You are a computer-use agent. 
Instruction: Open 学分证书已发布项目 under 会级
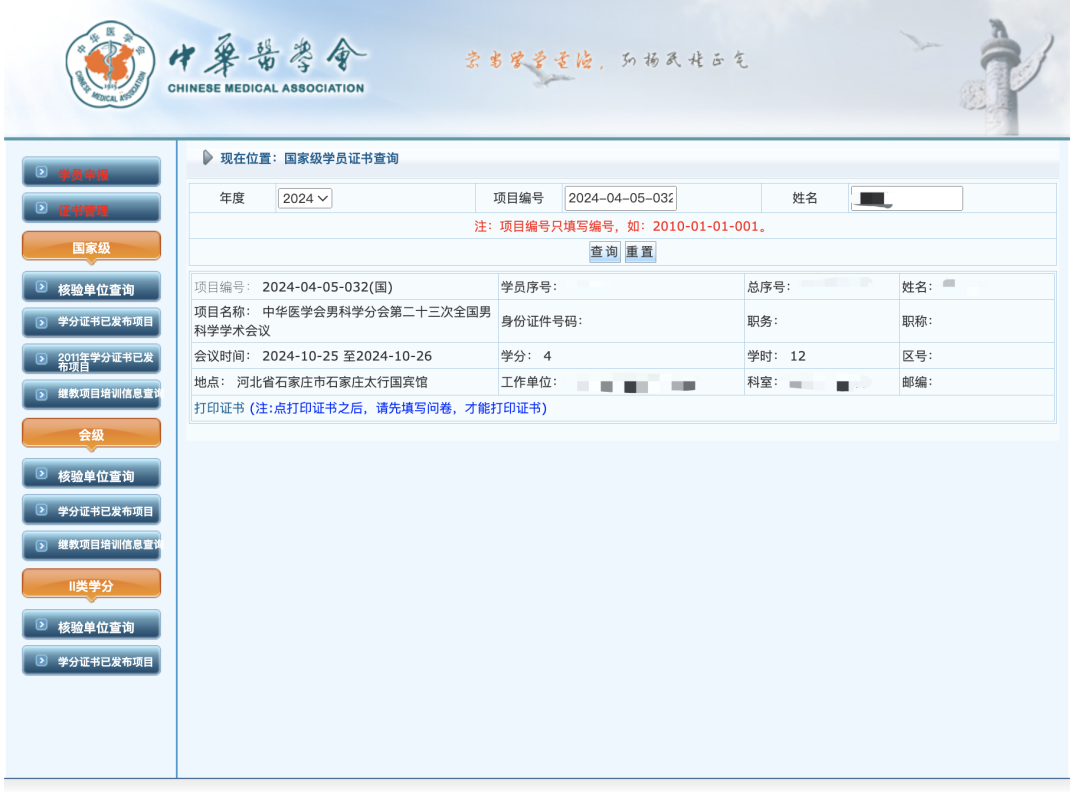coord(90,510)
